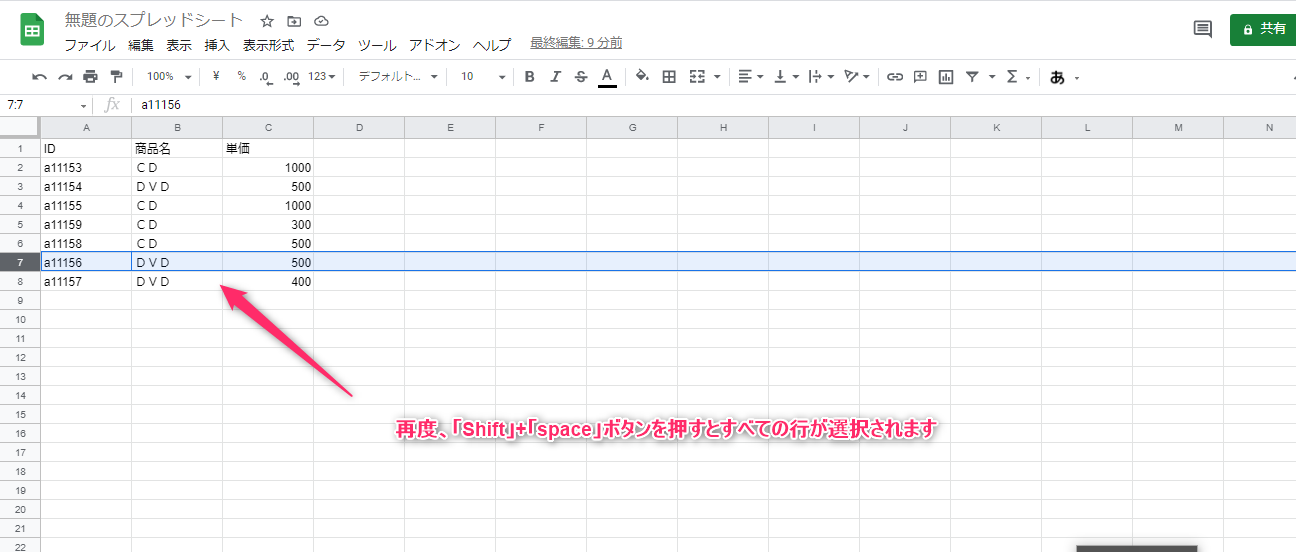Toggle bold formatting

530,77
